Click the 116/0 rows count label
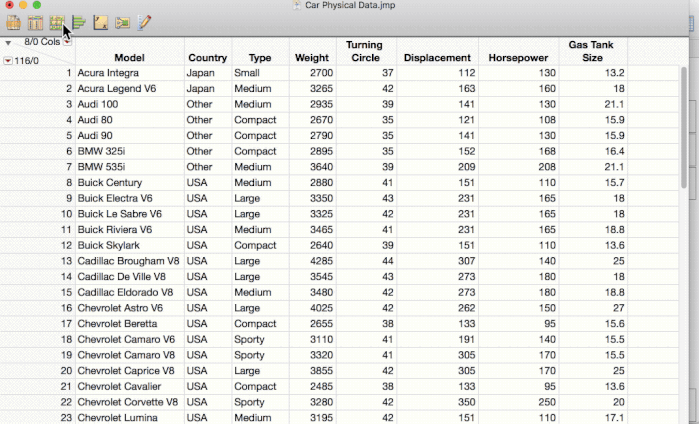699x424 pixels. pyautogui.click(x=26, y=61)
